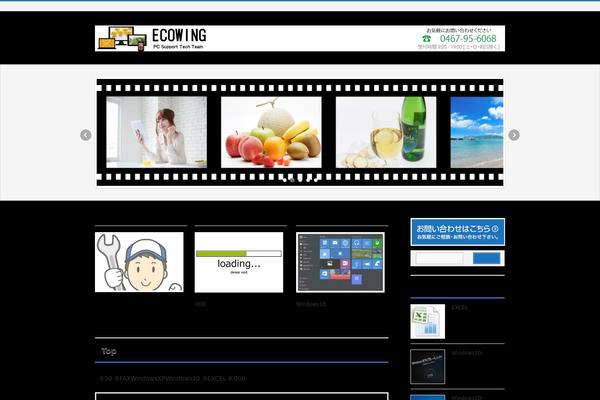Select the woman holding a tablet slide
This screenshot has height=400, width=600.
tap(157, 132)
